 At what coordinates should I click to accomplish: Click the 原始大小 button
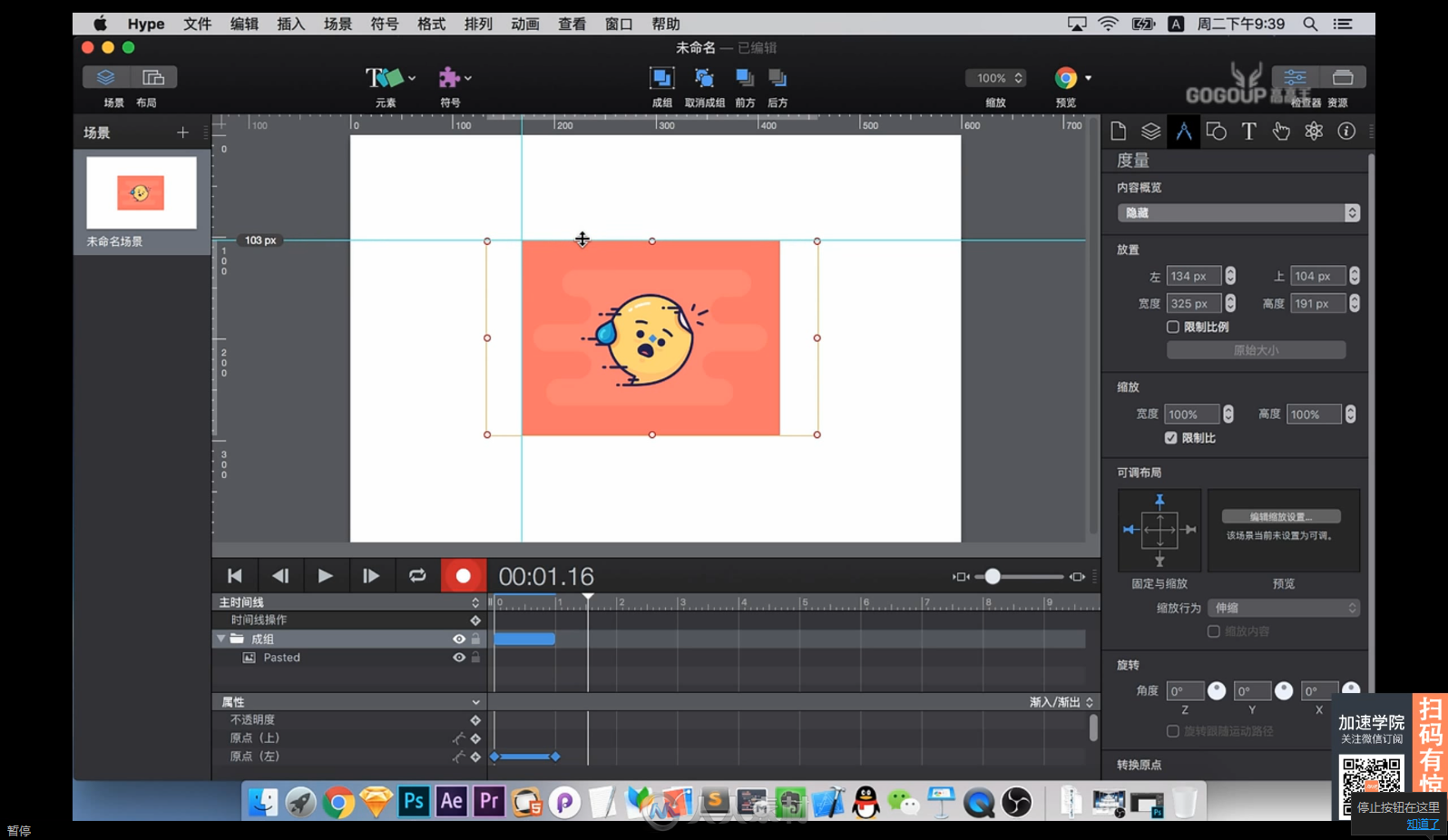pos(1257,350)
